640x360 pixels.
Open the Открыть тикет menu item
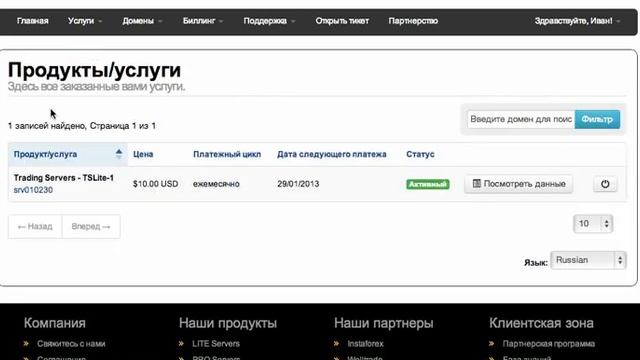pos(342,21)
